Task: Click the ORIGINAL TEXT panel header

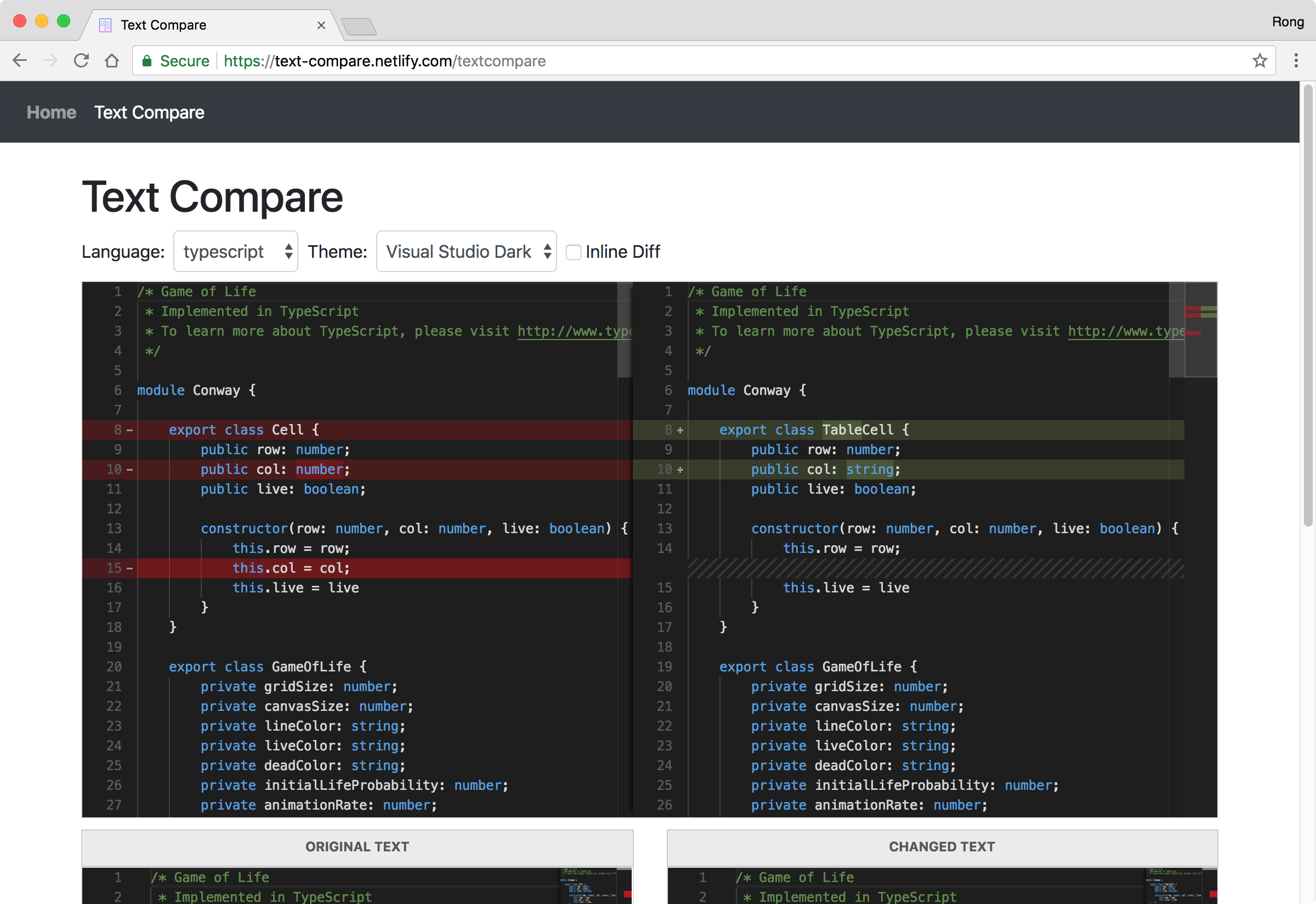Action: [358, 847]
